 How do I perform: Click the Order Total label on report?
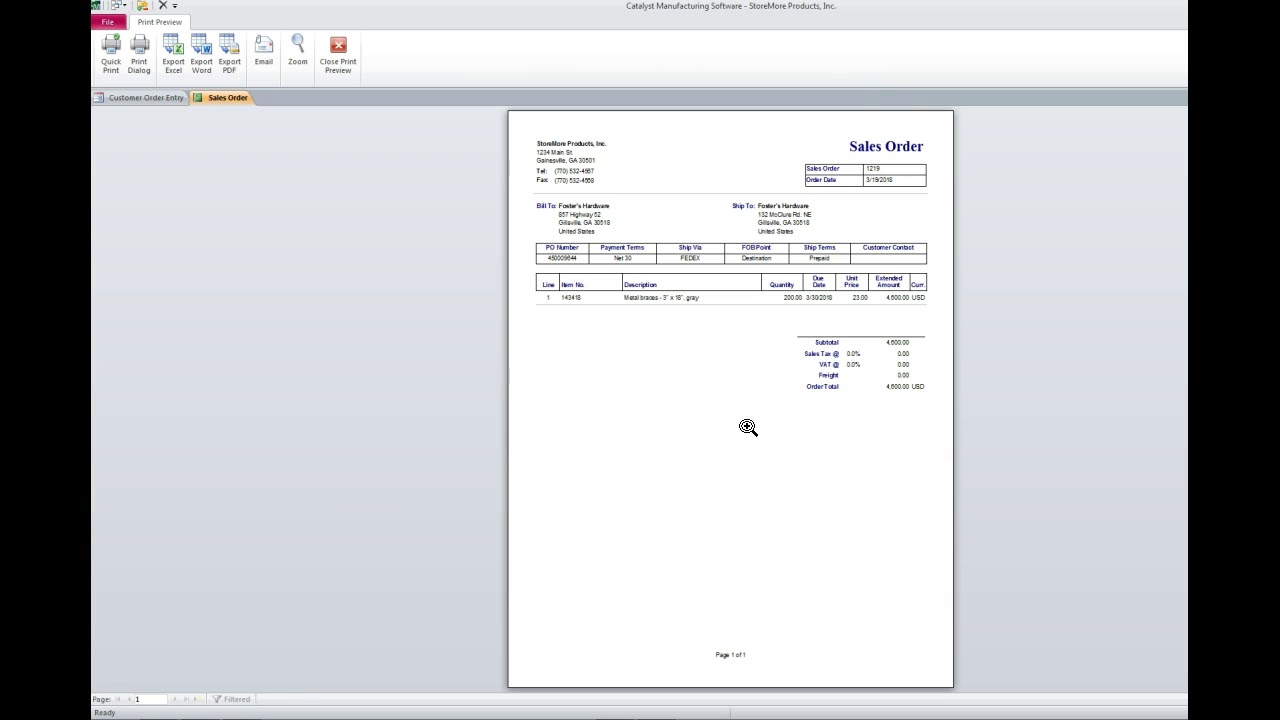coord(823,387)
